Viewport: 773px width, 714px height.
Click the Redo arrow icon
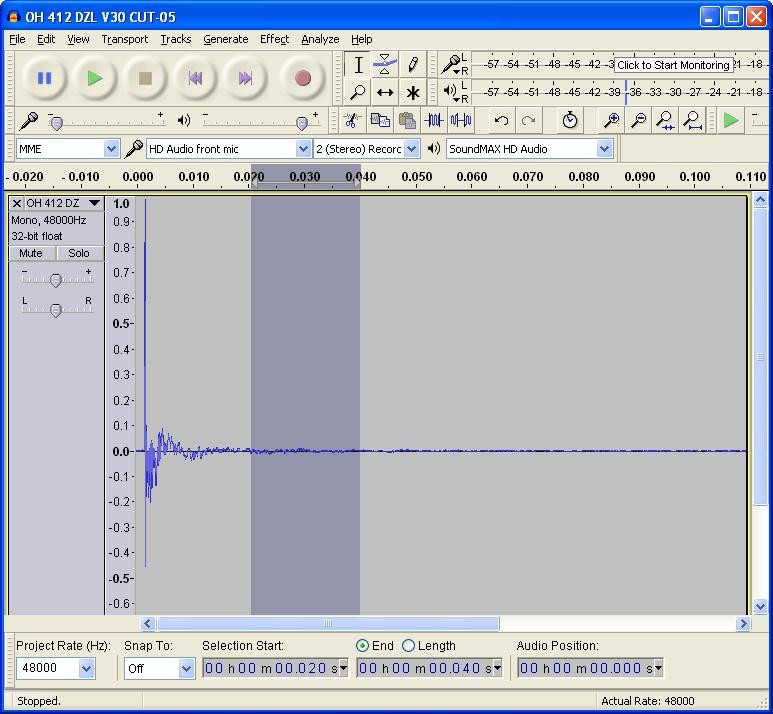tap(528, 120)
